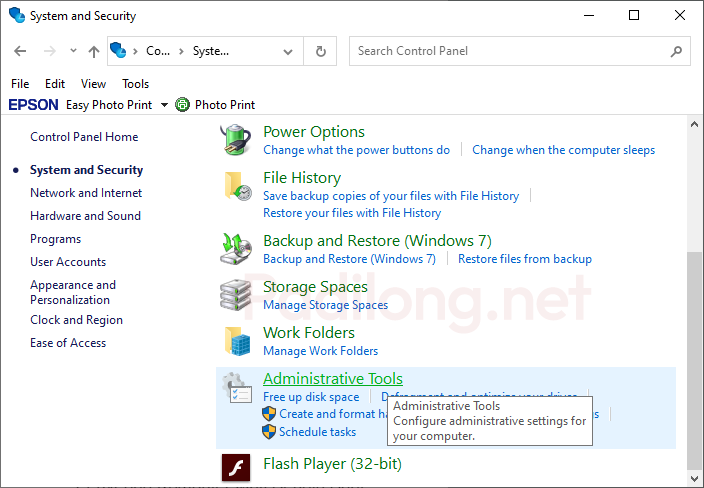
Task: Click Change when the computer sleeps
Action: click(563, 150)
